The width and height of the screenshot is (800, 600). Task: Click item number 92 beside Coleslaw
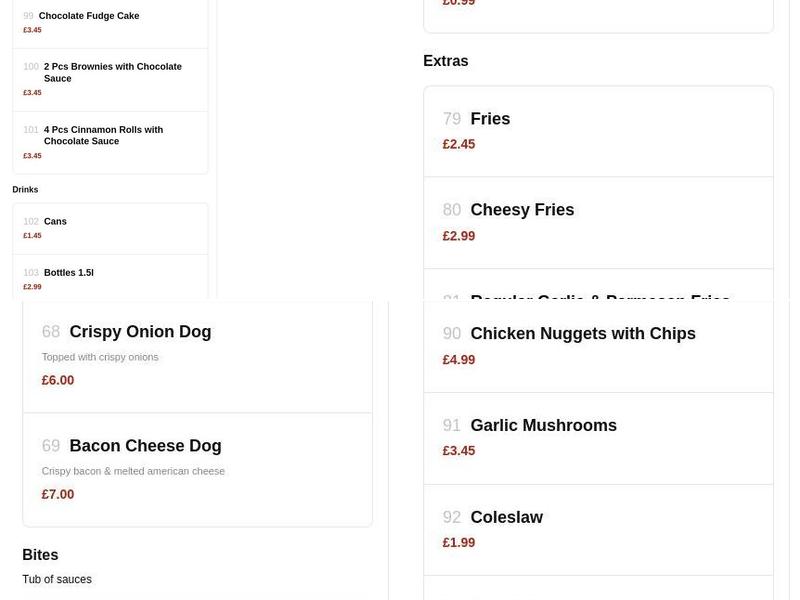coord(451,517)
